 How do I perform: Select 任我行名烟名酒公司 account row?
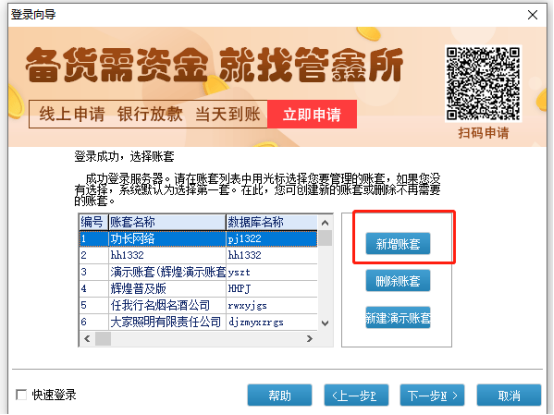point(198,305)
